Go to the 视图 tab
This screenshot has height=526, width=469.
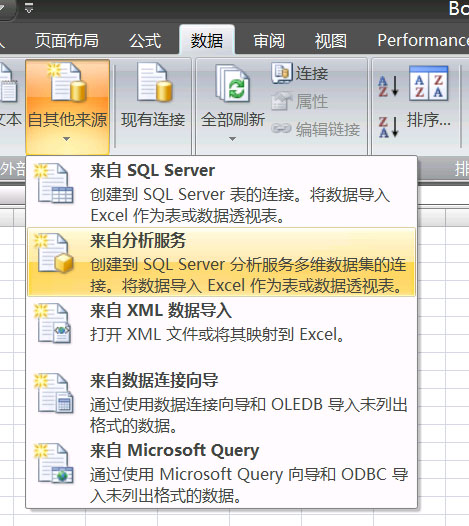(x=331, y=41)
